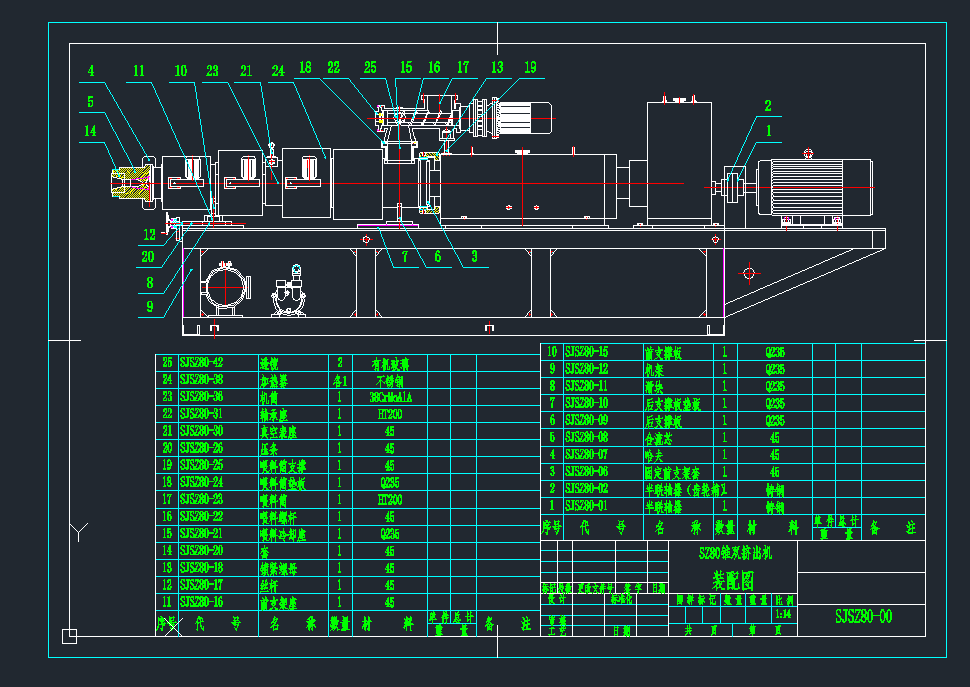Select part label 9 near the frame
This screenshot has width=970, height=687.
[x=150, y=307]
